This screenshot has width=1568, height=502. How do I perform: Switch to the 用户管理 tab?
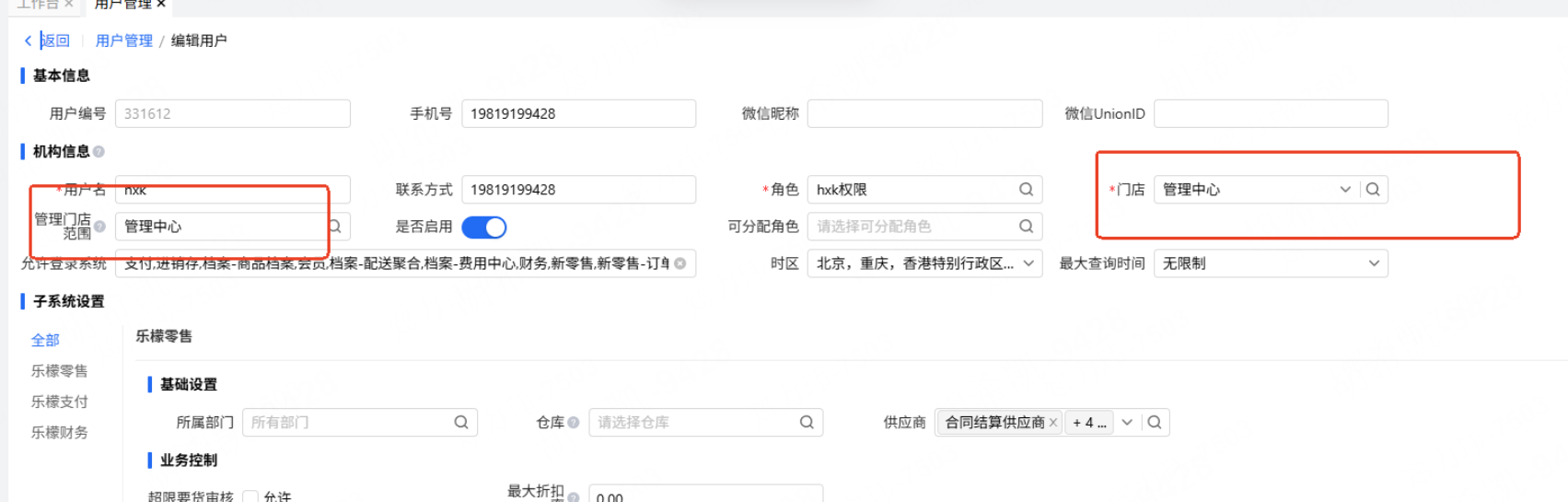pos(123,5)
